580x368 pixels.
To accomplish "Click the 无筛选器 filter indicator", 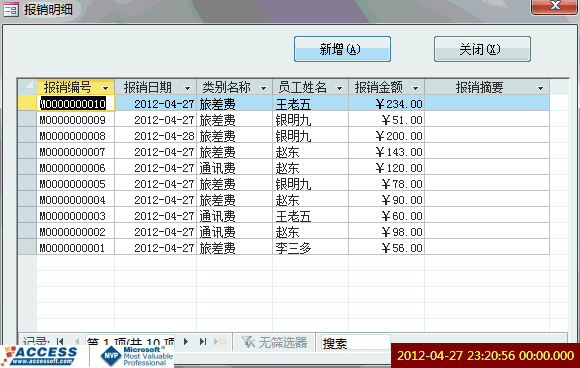I will (x=274, y=342).
